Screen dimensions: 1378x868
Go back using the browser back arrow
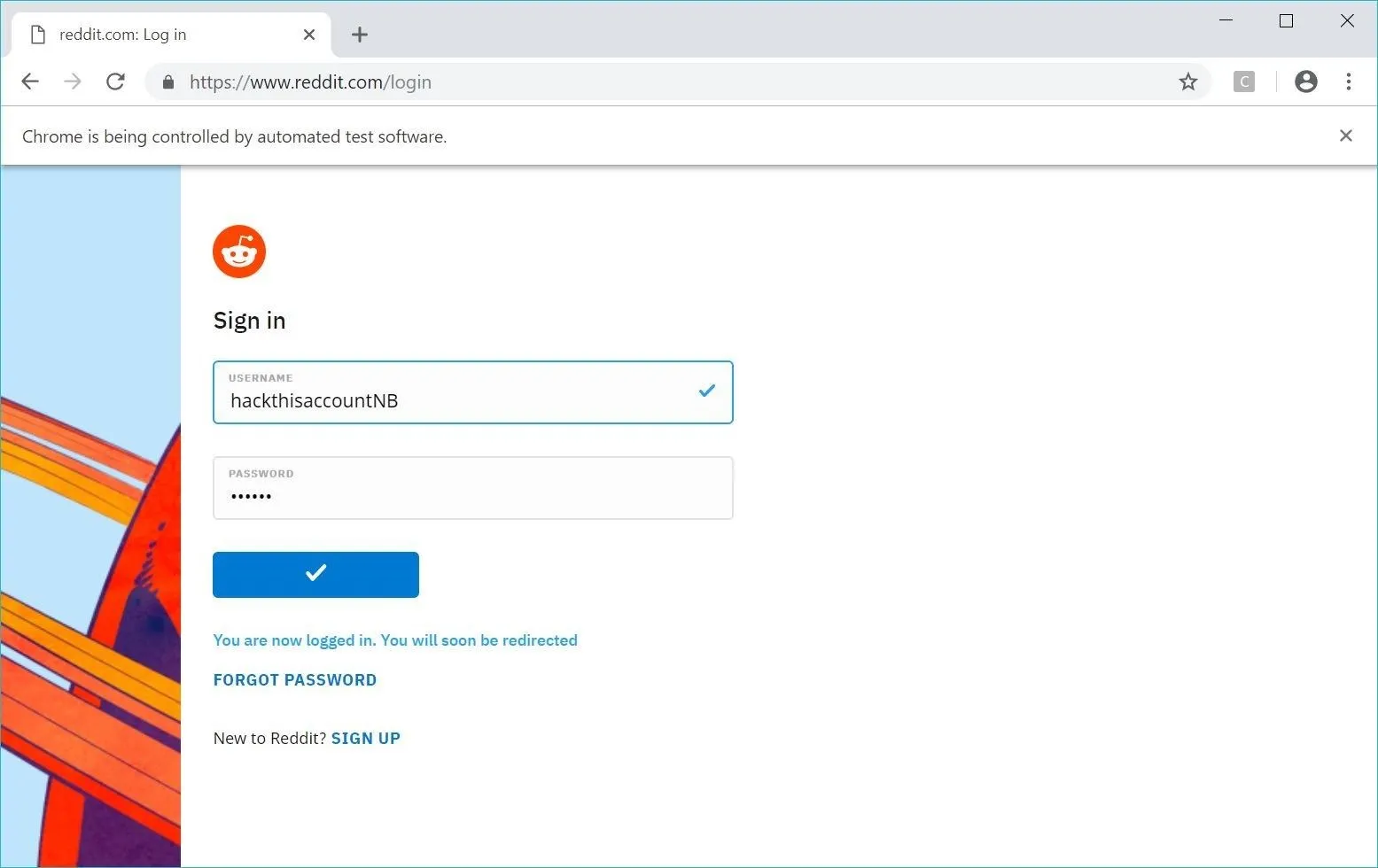coord(30,81)
